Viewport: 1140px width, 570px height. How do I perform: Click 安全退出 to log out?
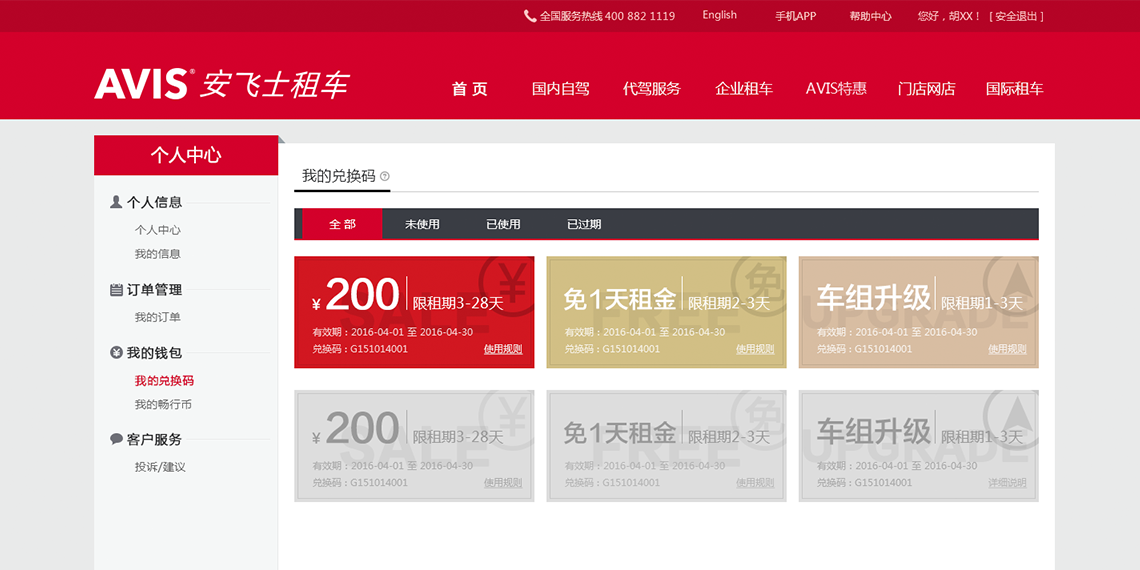(x=1016, y=16)
